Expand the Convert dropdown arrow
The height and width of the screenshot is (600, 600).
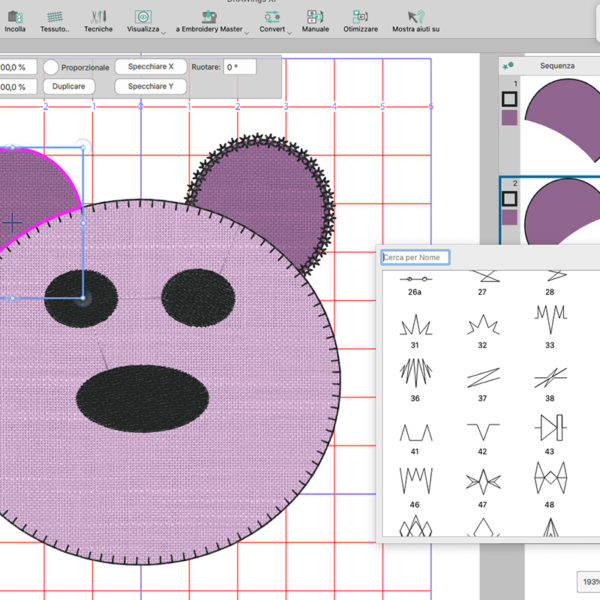(x=290, y=33)
